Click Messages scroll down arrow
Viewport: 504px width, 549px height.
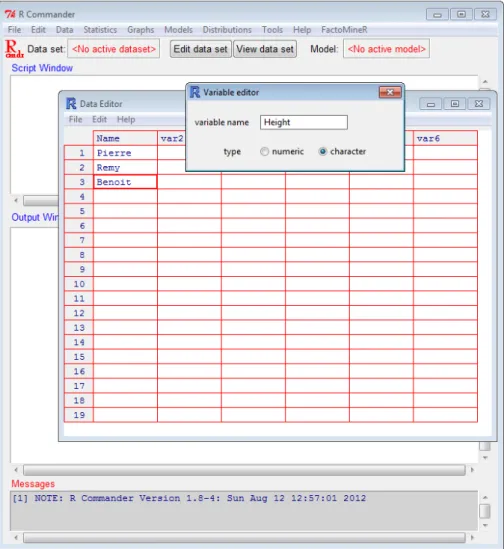(x=485, y=525)
